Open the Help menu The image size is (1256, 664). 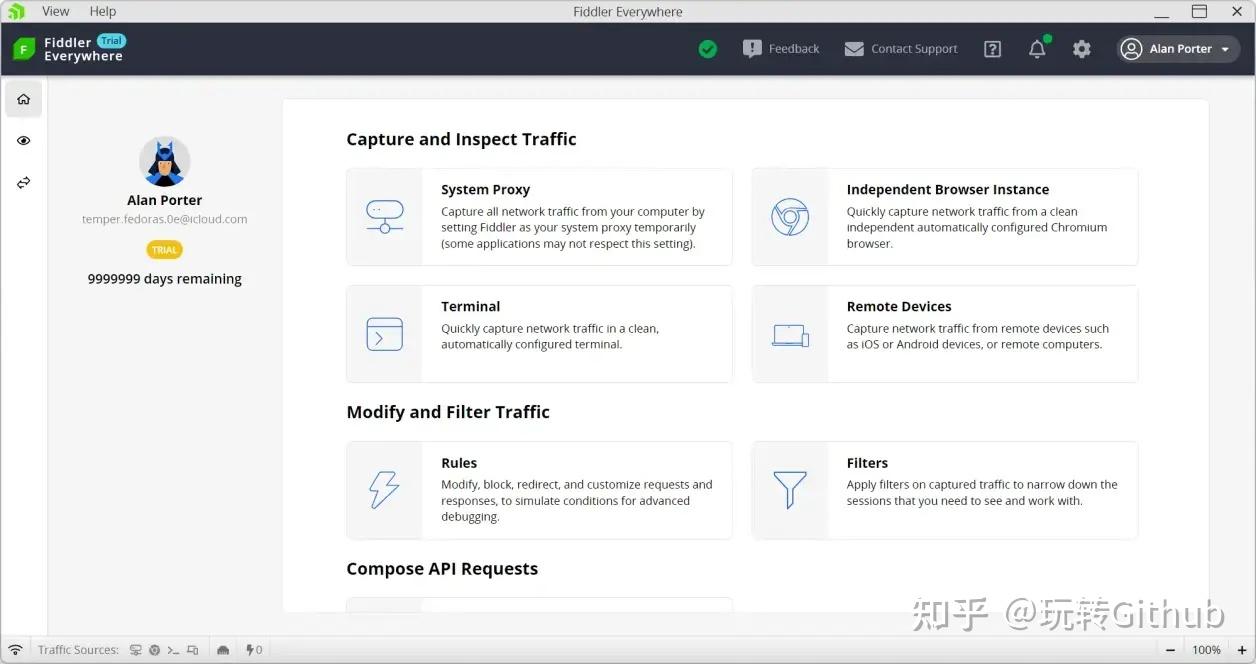(103, 11)
